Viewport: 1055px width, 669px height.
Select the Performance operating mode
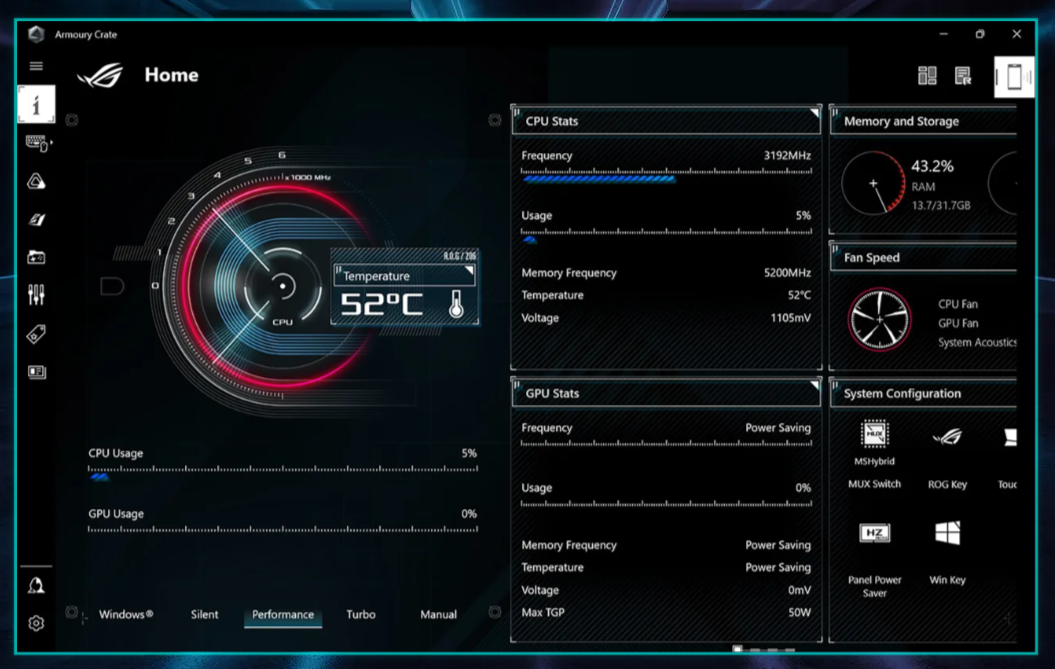(283, 614)
